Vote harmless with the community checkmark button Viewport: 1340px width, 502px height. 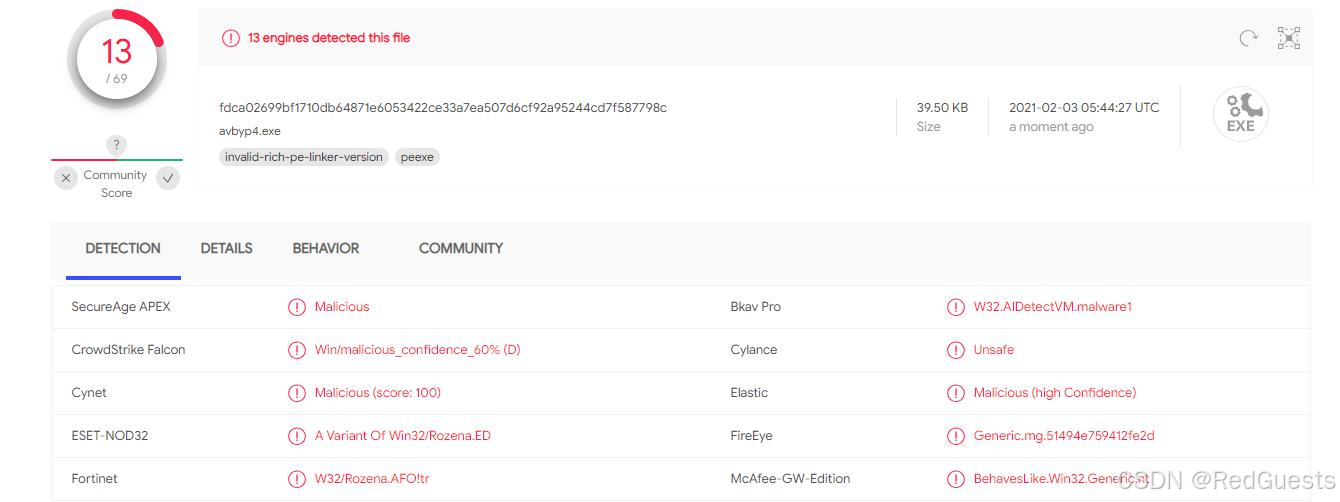pos(168,179)
